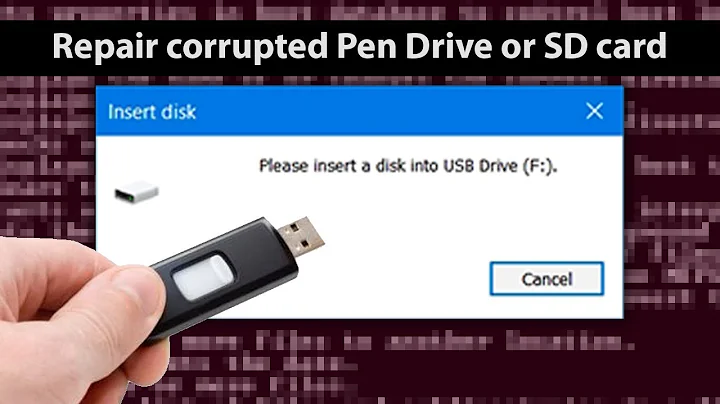Click the Cancel button in the dialog
Image resolution: width=720 pixels, height=404 pixels.
click(546, 279)
